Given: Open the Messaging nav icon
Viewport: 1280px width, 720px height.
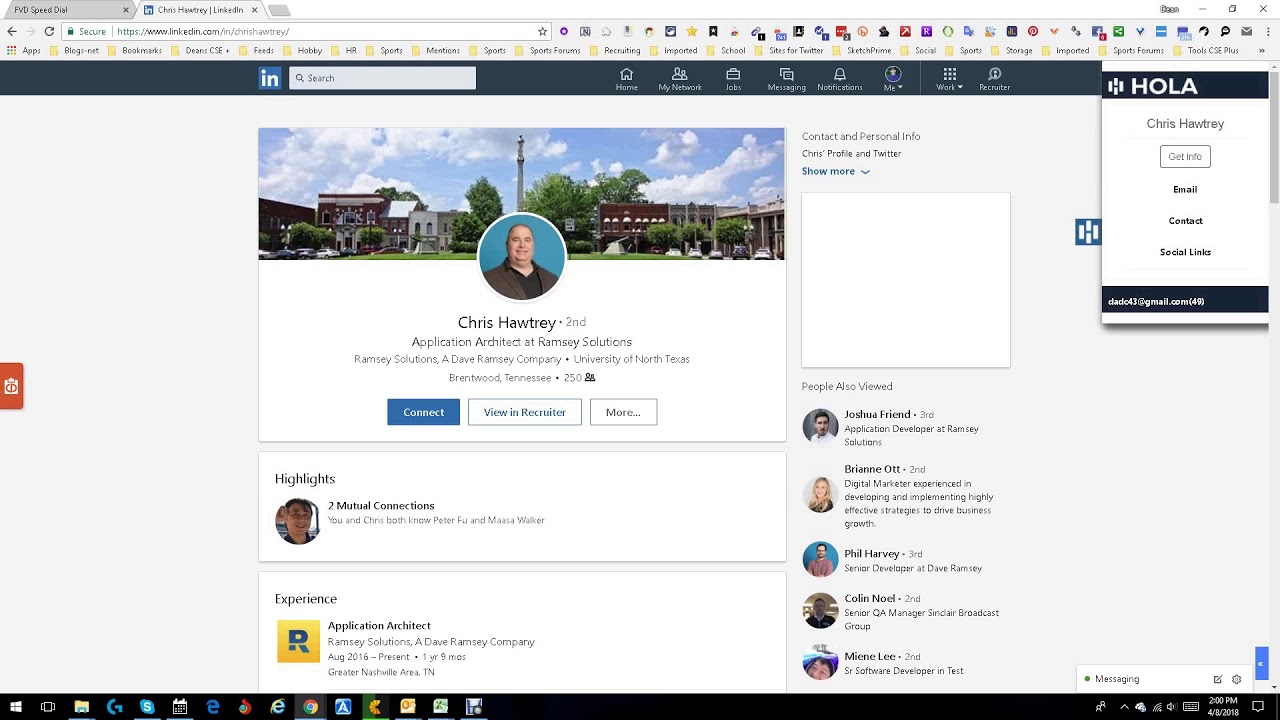Looking at the screenshot, I should [x=786, y=79].
